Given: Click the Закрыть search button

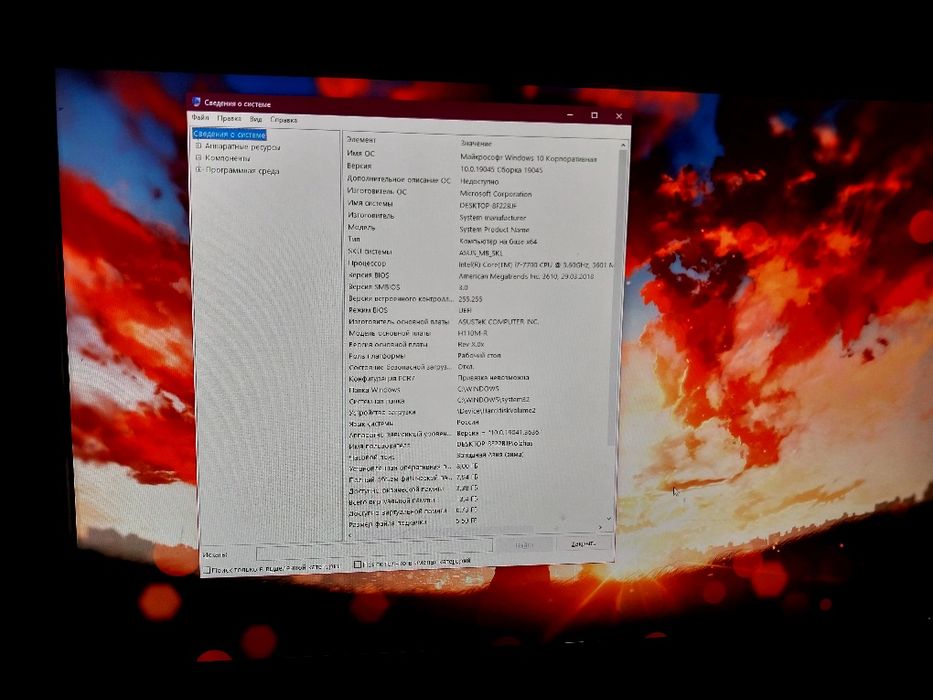Looking at the screenshot, I should pos(583,543).
